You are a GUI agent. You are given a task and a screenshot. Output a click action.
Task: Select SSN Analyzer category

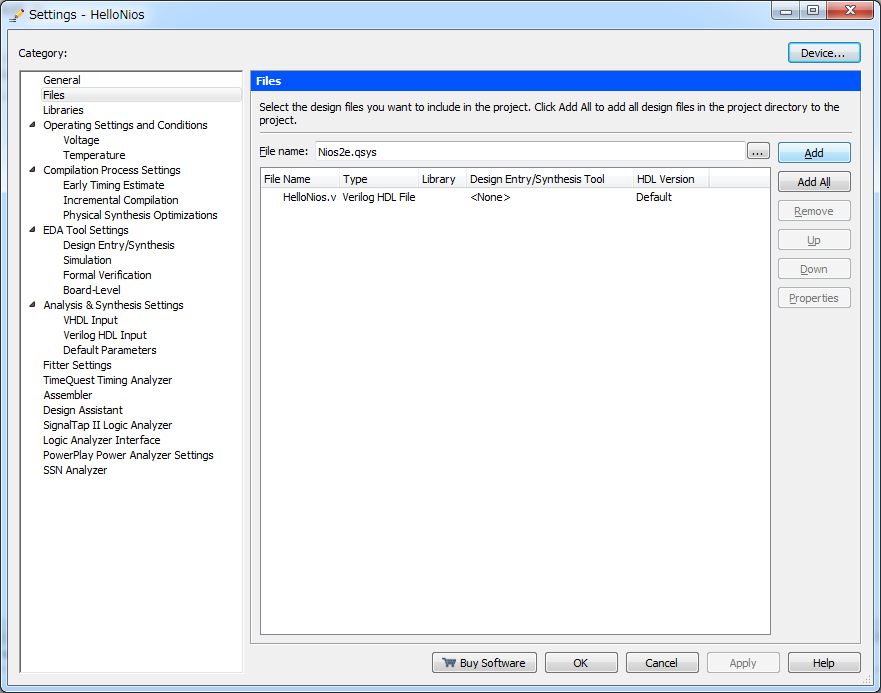(x=75, y=470)
